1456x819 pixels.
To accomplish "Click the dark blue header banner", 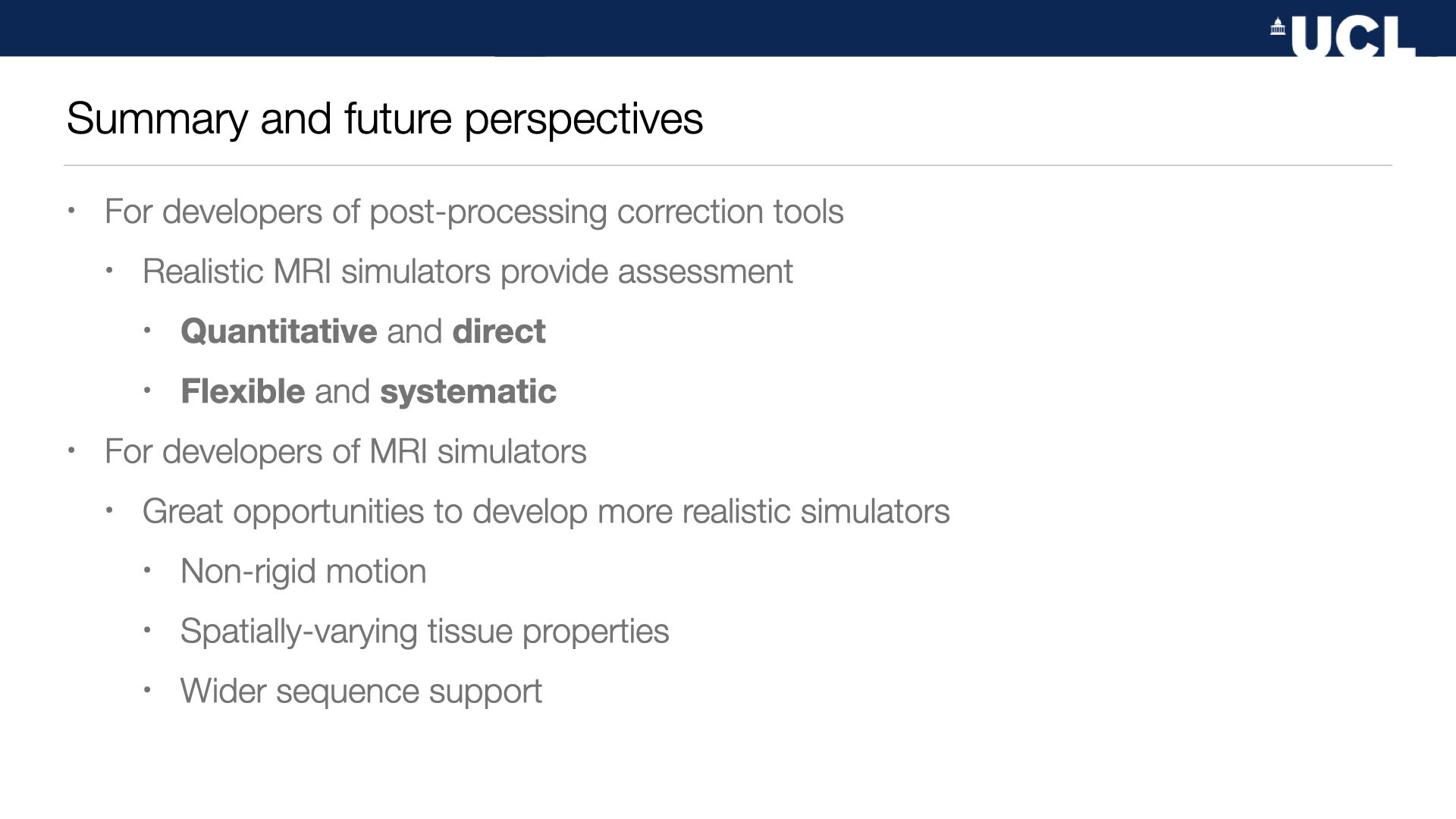I will [607, 27].
